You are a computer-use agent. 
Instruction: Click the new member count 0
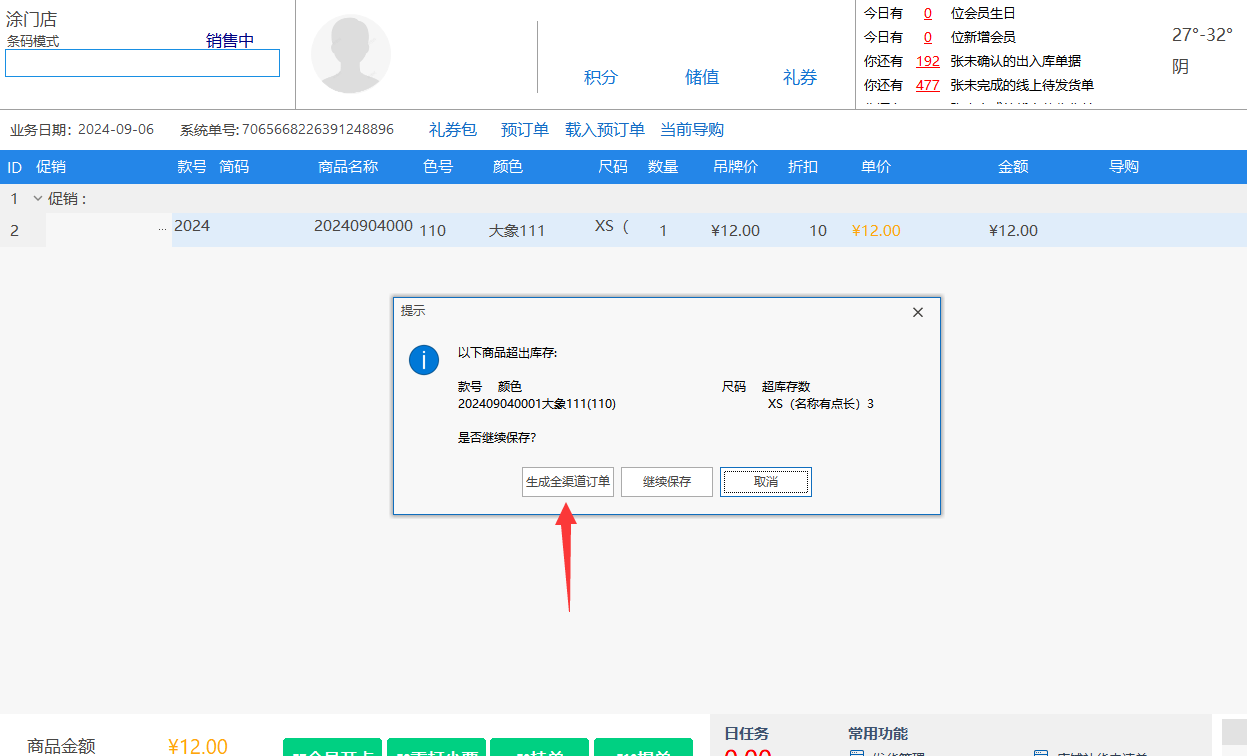(x=928, y=37)
